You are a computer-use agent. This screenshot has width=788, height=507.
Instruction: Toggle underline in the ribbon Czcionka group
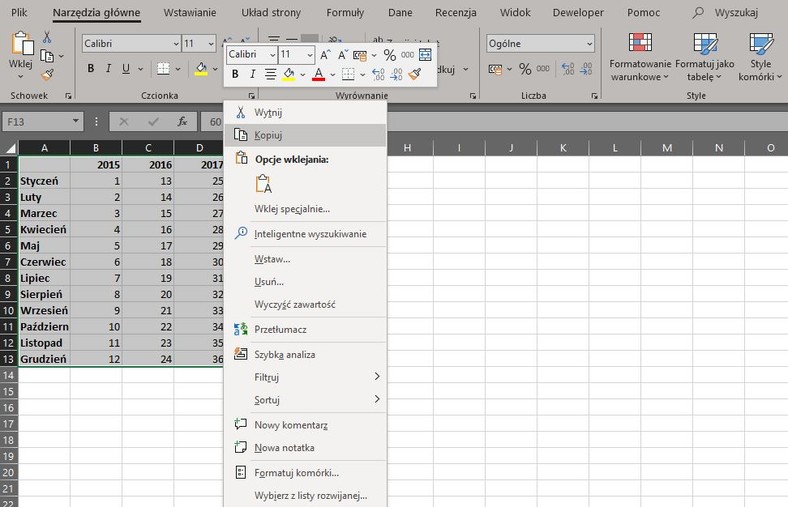pos(126,69)
